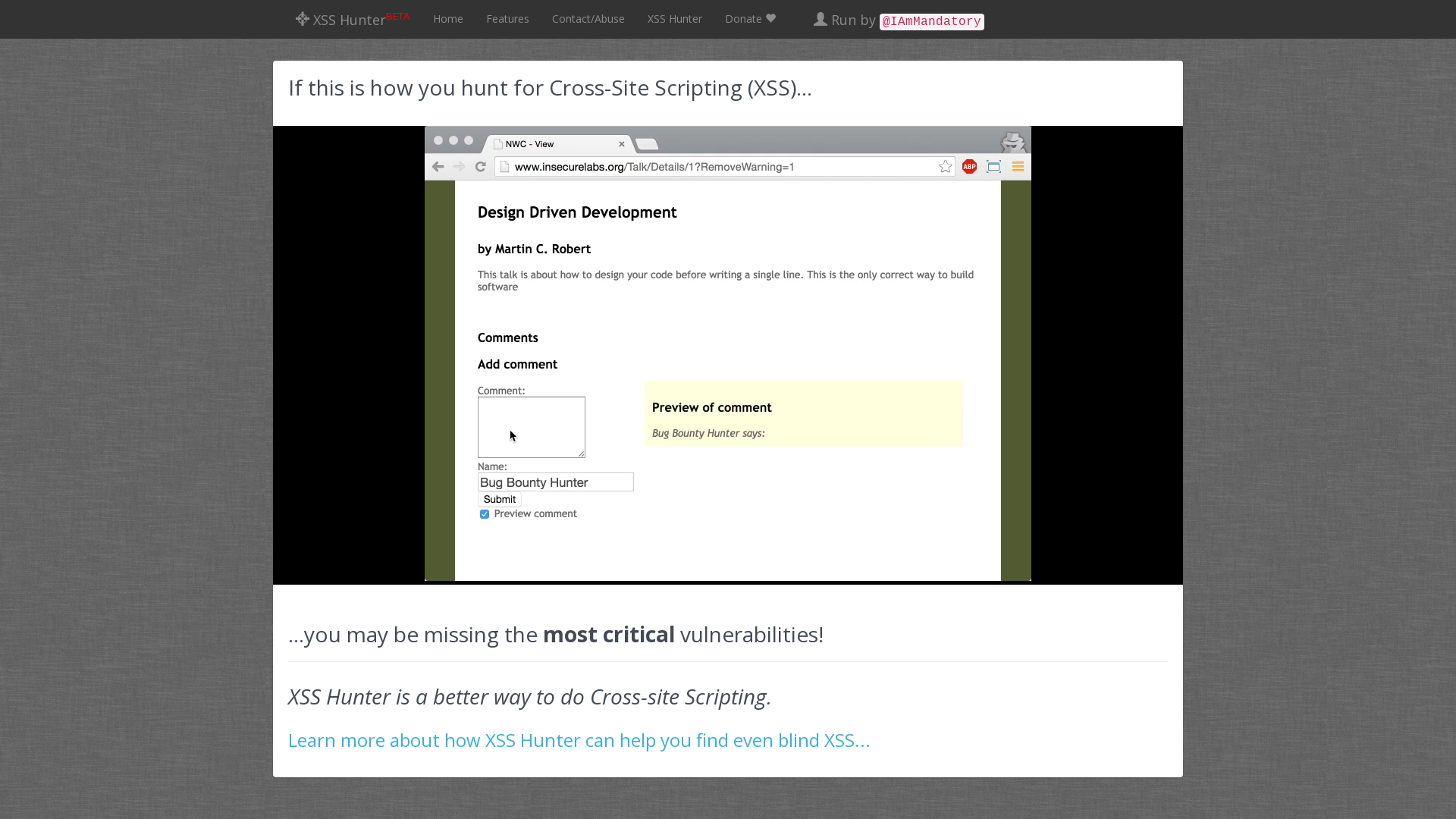Click the Name field with Bug Bounty Hunter

pos(556,482)
